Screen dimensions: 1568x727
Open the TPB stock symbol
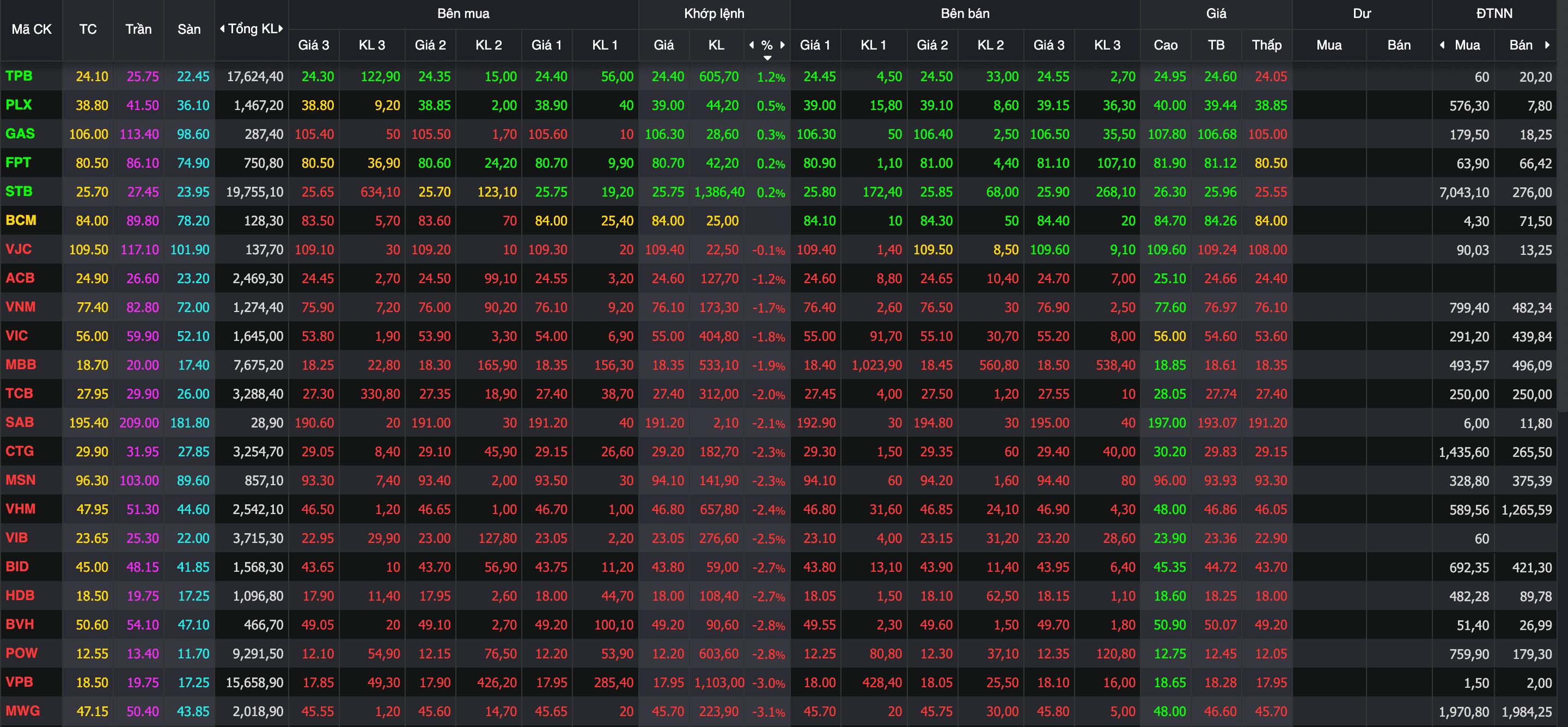19,76
